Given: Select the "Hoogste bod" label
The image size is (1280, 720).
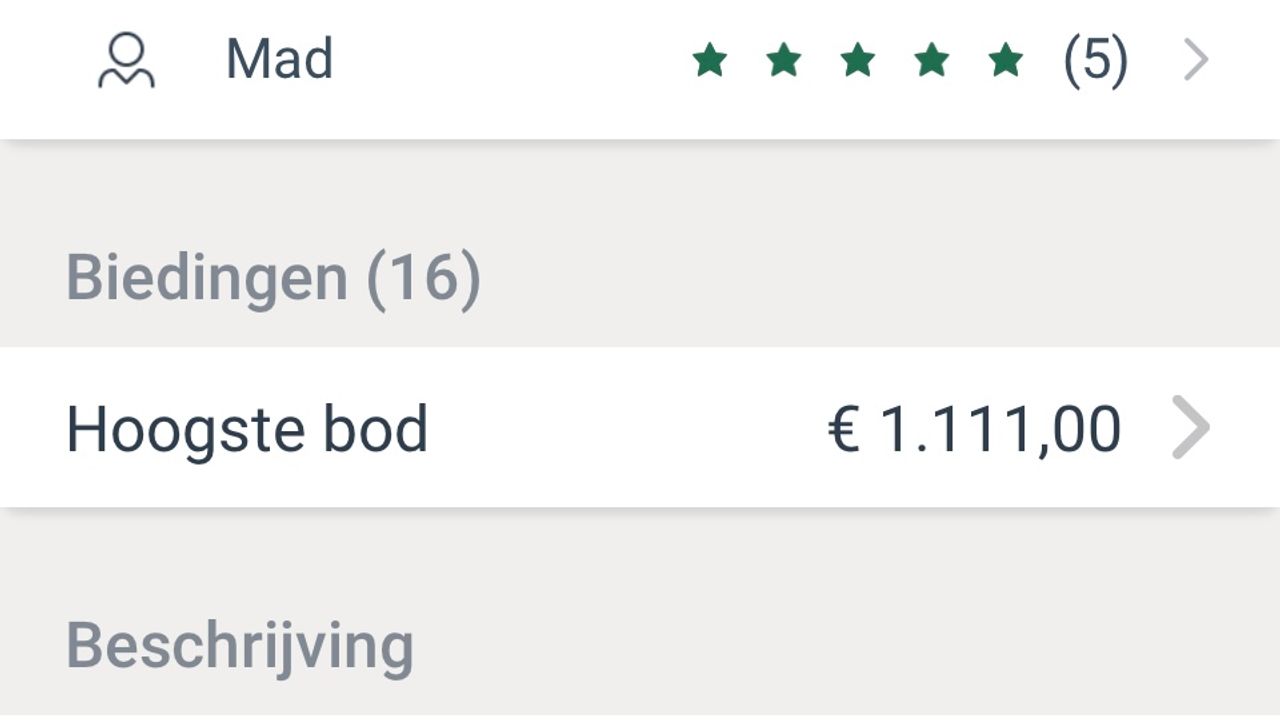Looking at the screenshot, I should point(247,429).
